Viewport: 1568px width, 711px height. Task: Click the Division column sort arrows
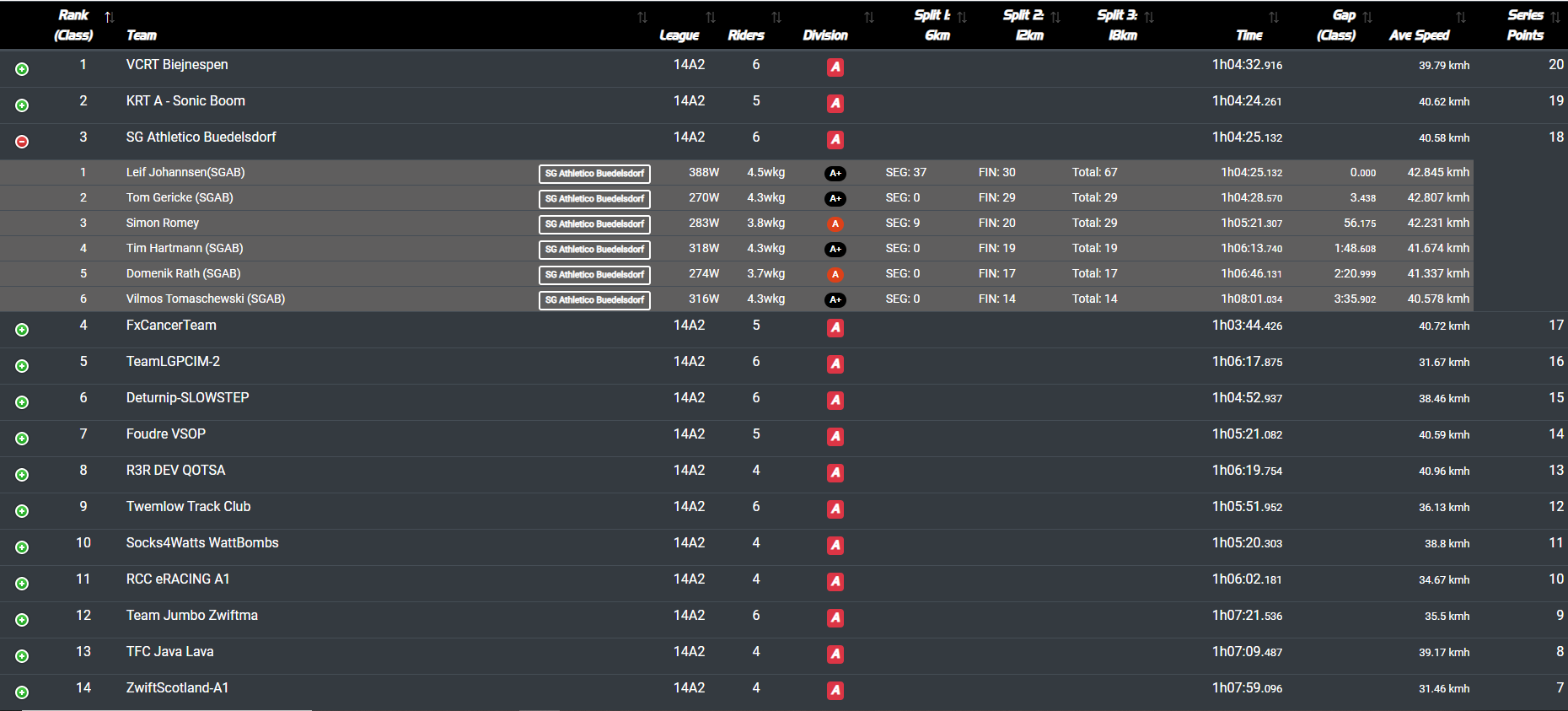coord(869,17)
